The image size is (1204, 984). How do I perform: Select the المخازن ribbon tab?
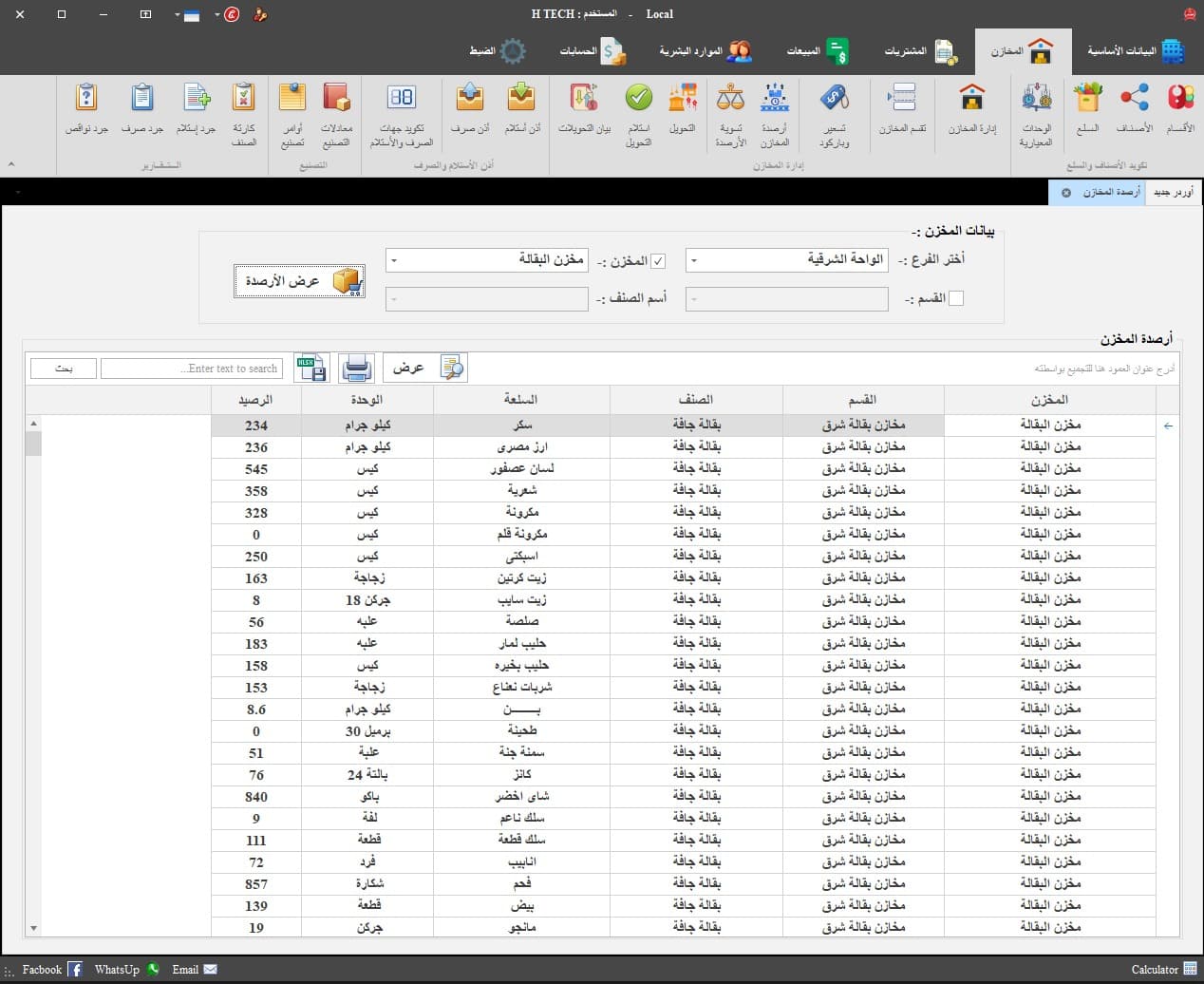coord(1023,51)
